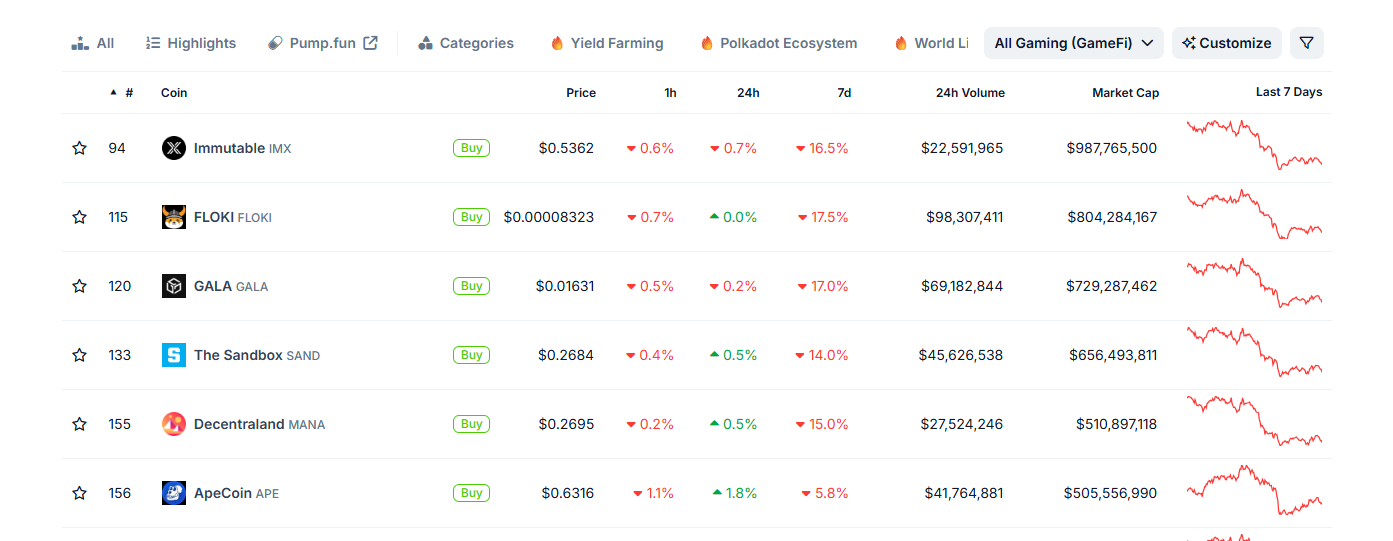The height and width of the screenshot is (541, 1393).
Task: Buy ApeCoin APE
Action: coord(472,493)
